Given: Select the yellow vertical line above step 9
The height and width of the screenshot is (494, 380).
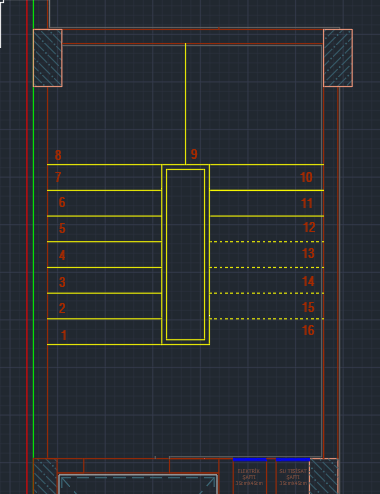Looking at the screenshot, I should (x=185, y=104).
